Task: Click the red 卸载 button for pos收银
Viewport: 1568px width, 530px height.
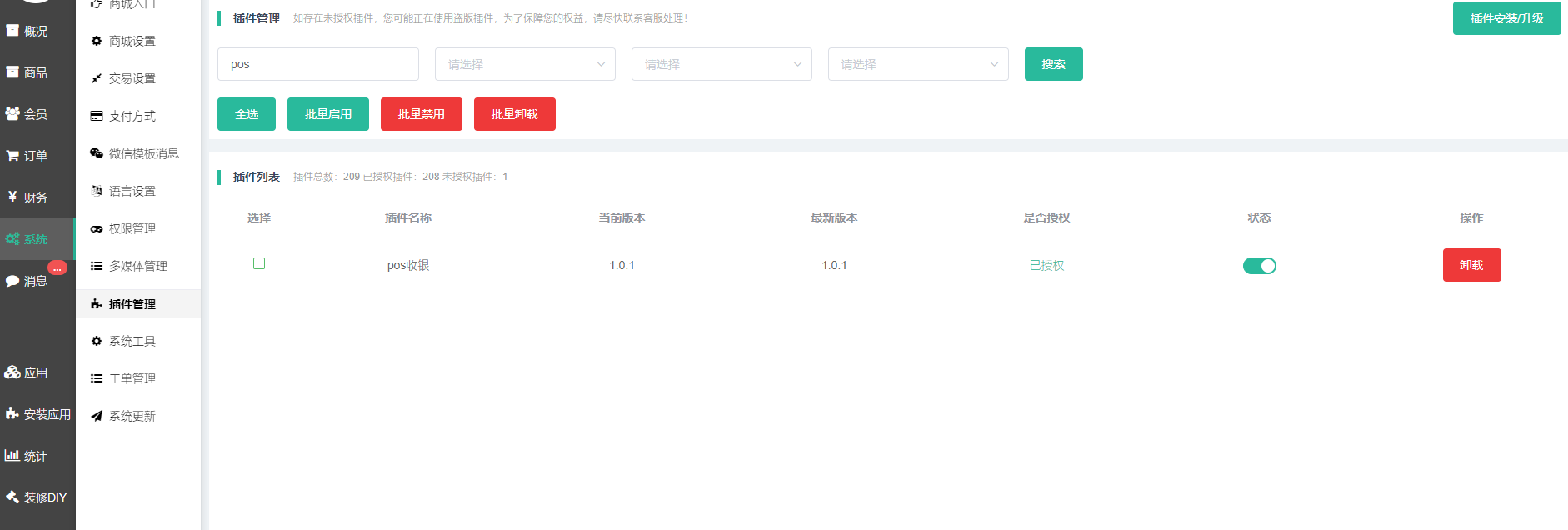Action: coord(1471,265)
